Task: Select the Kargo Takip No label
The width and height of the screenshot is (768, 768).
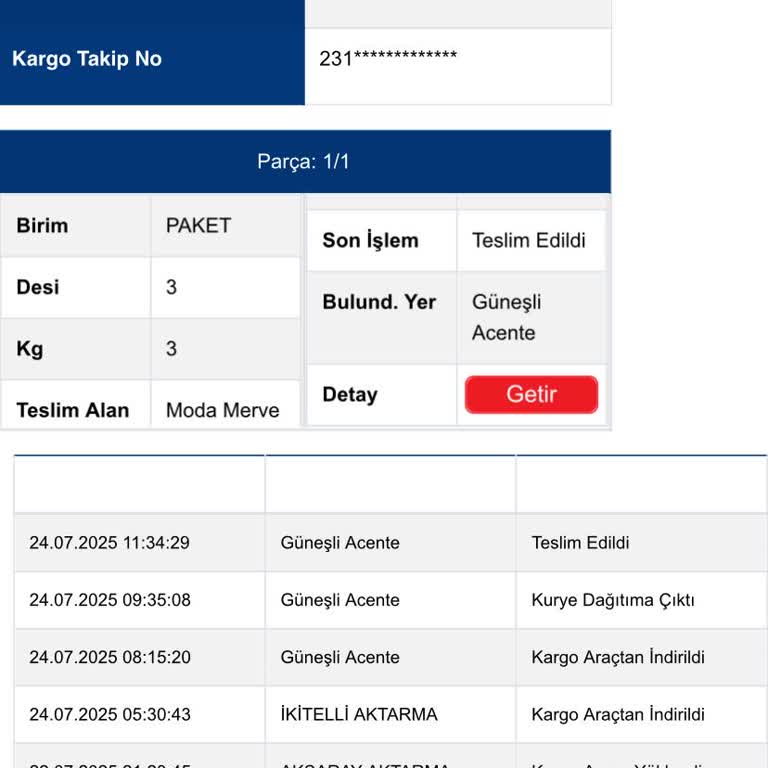Action: 87,59
